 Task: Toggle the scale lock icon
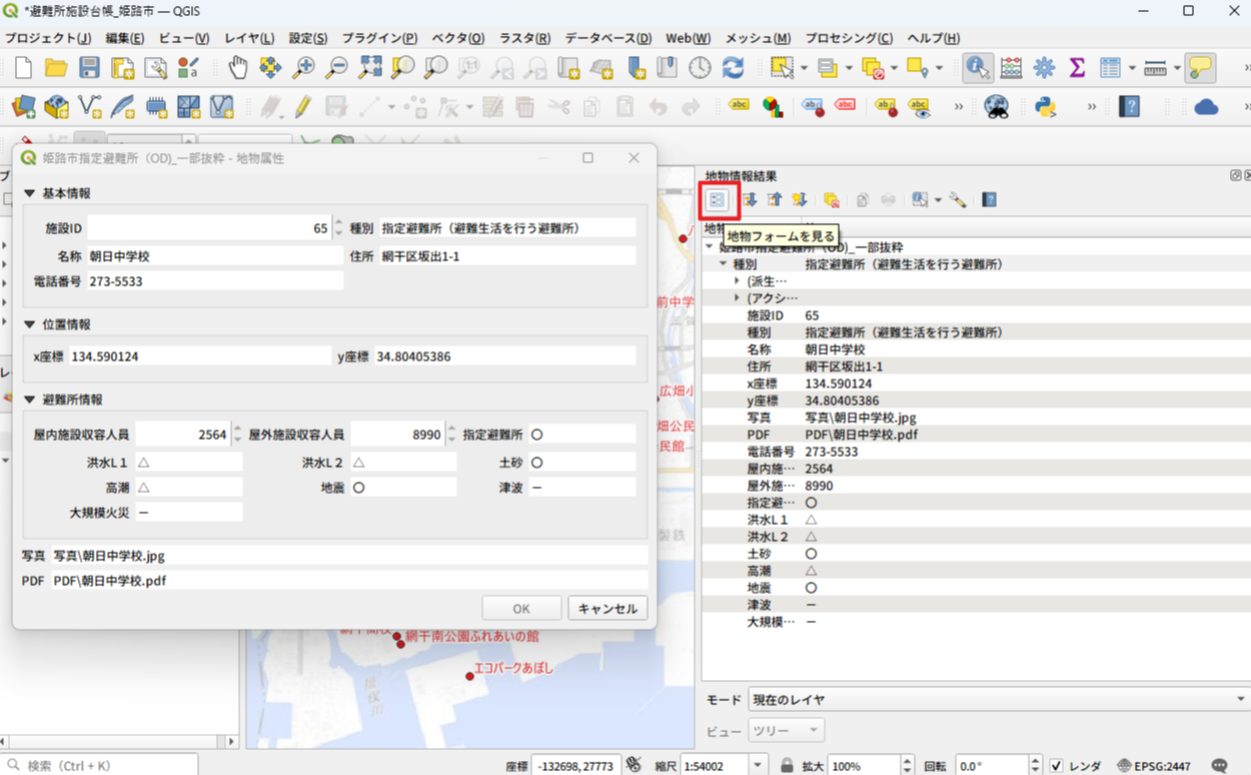point(787,766)
